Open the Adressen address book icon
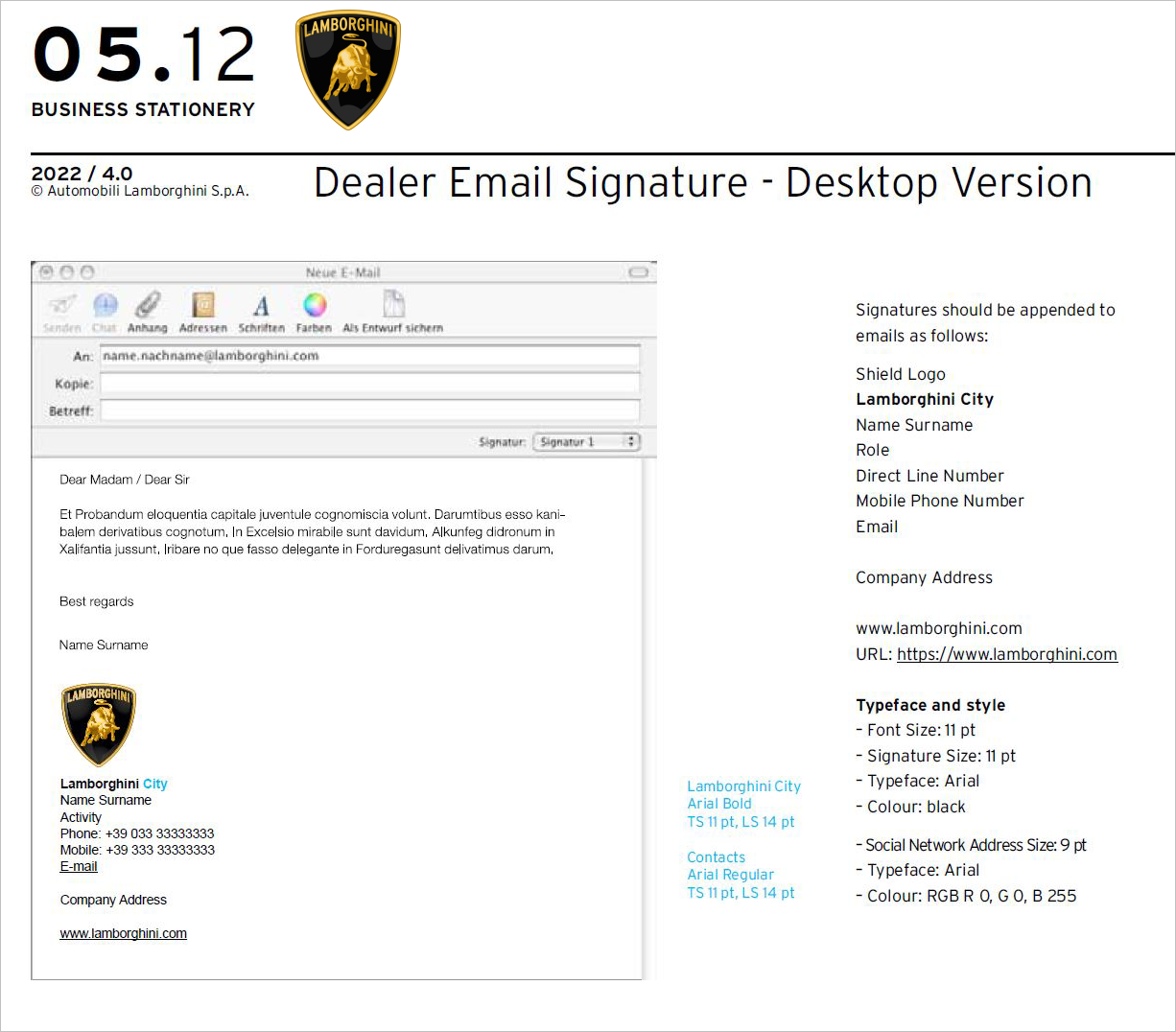The image size is (1176, 1032). 202,305
